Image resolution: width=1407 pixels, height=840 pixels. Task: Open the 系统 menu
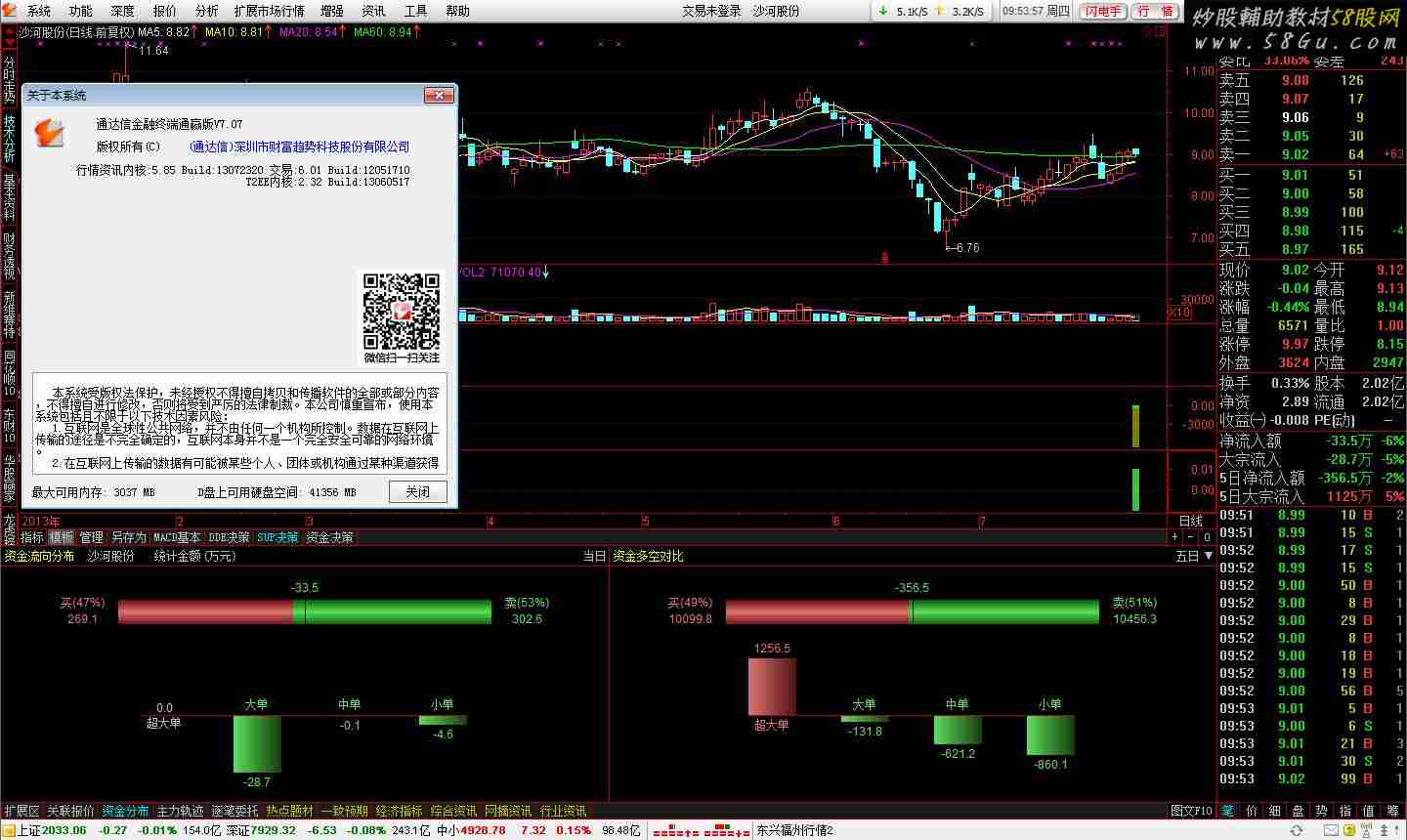(x=39, y=11)
